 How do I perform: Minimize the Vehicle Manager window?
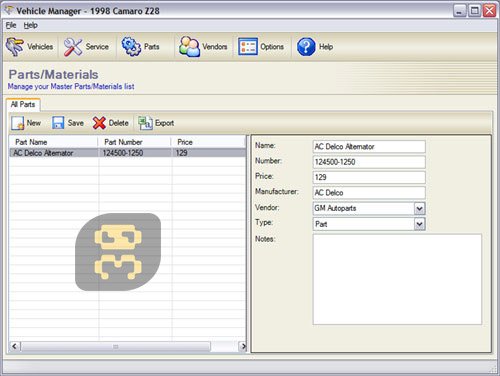[459, 11]
